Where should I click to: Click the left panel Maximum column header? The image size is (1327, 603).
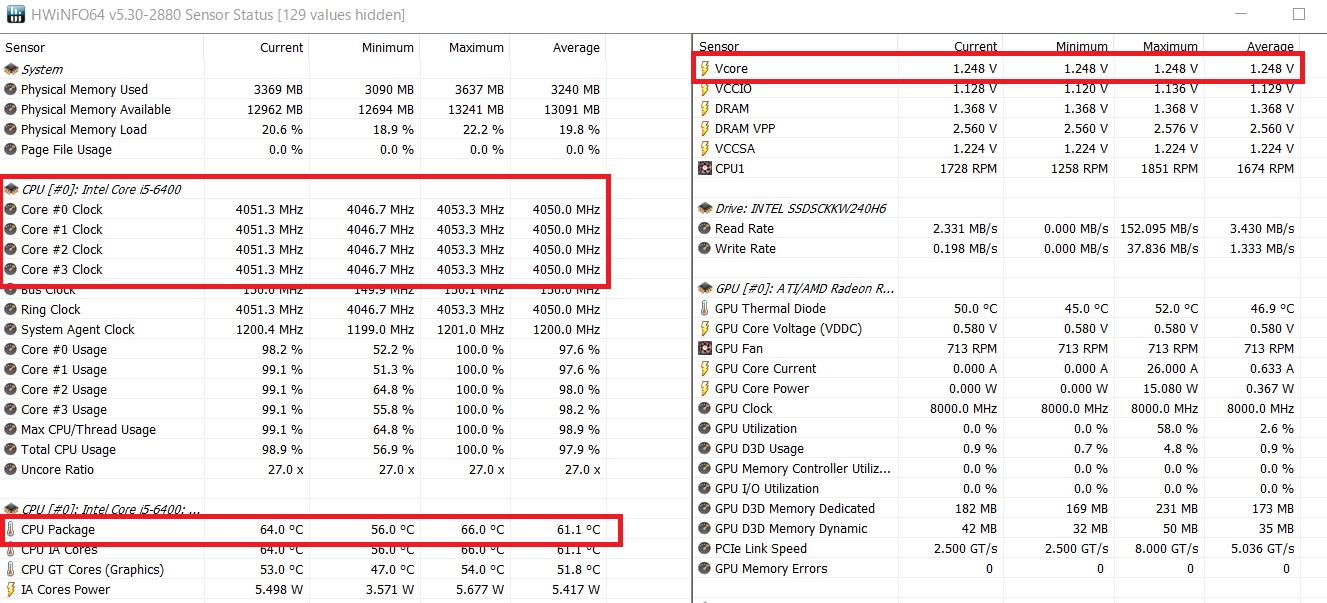(465, 47)
